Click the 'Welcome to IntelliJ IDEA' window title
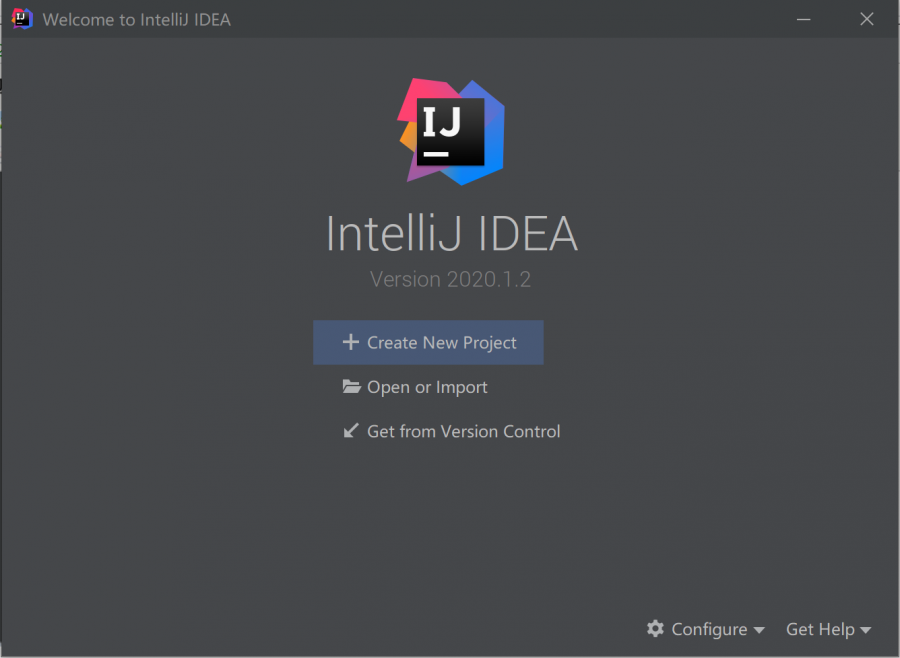900x658 pixels. [x=137, y=19]
